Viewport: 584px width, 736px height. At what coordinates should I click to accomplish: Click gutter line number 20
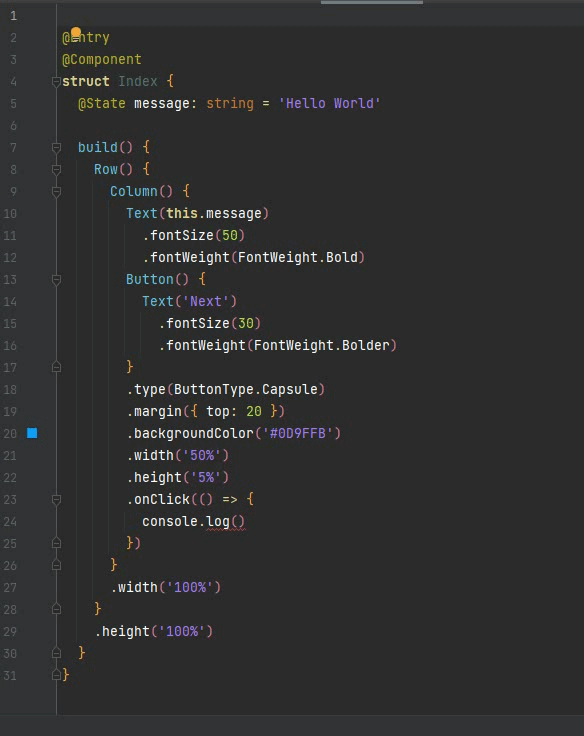click(x=10, y=433)
